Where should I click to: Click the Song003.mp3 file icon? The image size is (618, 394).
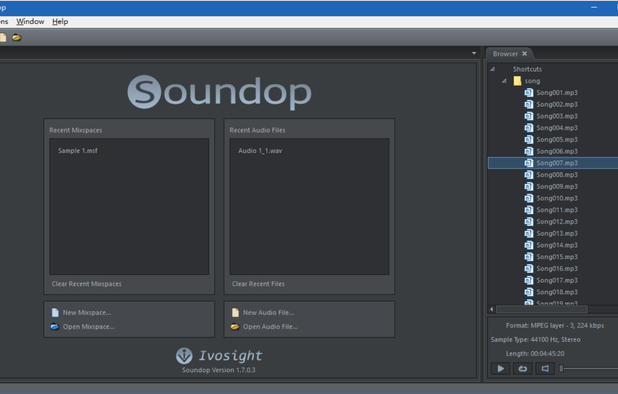pyautogui.click(x=529, y=116)
